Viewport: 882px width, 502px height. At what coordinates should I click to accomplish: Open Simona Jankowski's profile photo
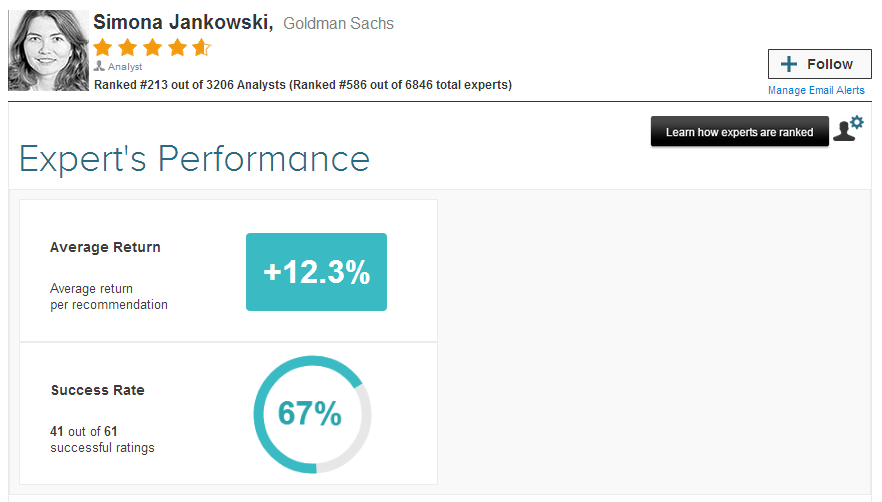pyautogui.click(x=48, y=51)
